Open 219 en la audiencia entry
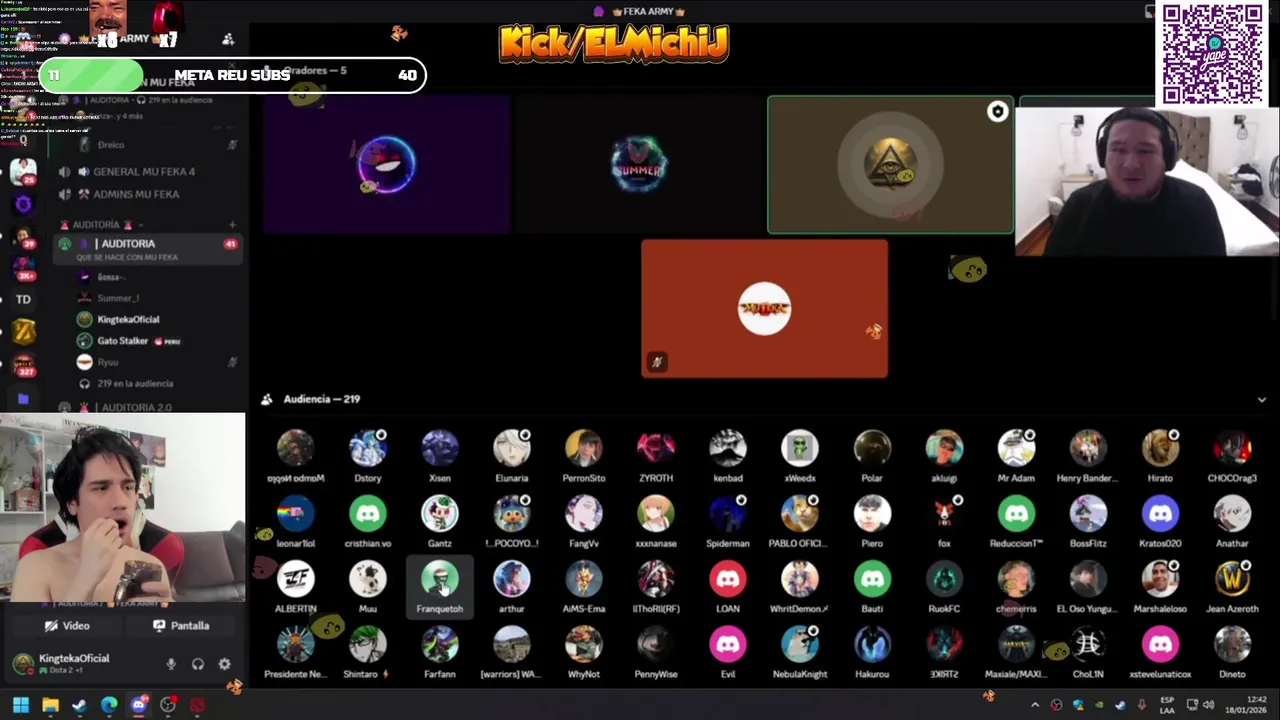The width and height of the screenshot is (1280, 720). (135, 384)
